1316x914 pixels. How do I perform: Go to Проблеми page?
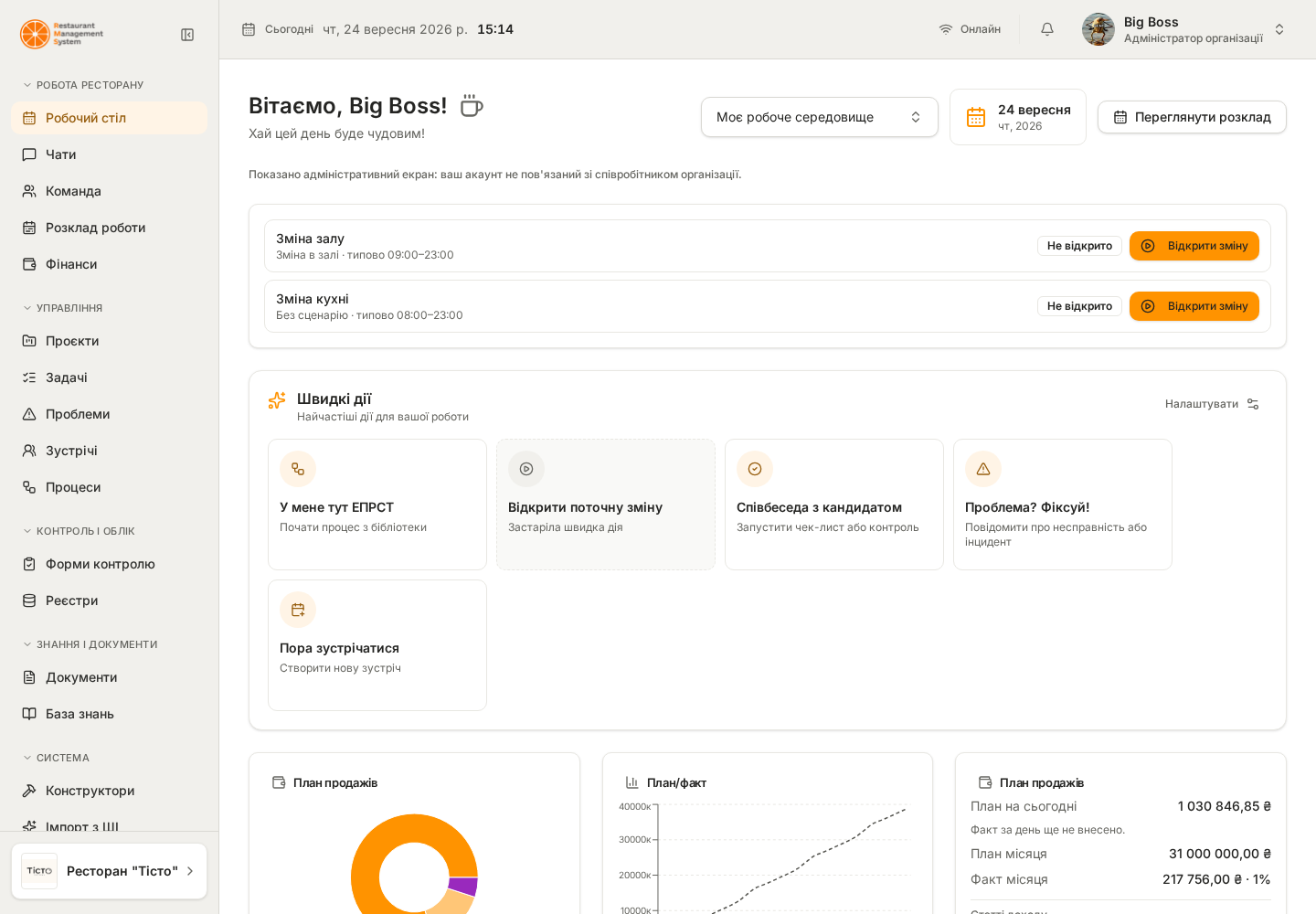[x=110, y=414]
